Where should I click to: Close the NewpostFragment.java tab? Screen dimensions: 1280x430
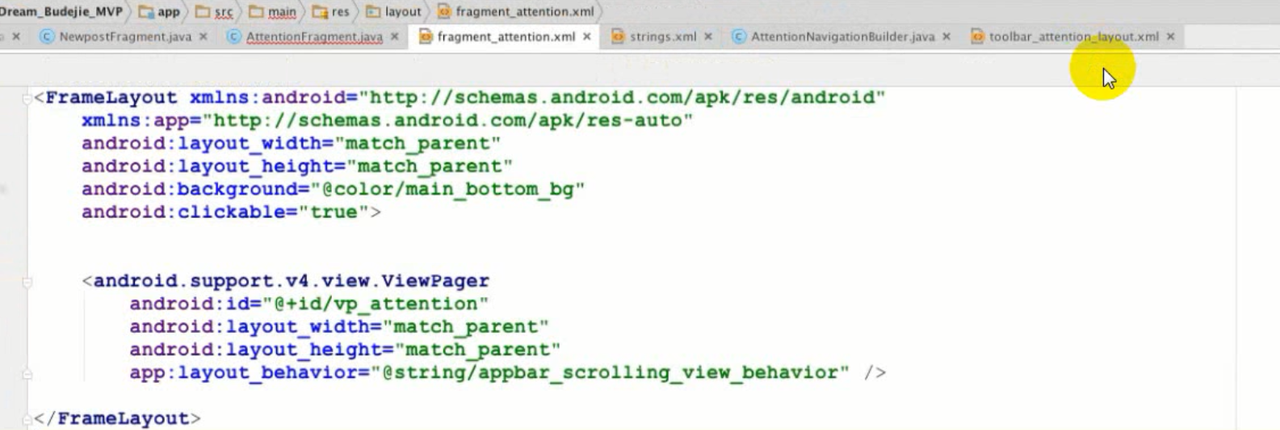[x=203, y=37]
